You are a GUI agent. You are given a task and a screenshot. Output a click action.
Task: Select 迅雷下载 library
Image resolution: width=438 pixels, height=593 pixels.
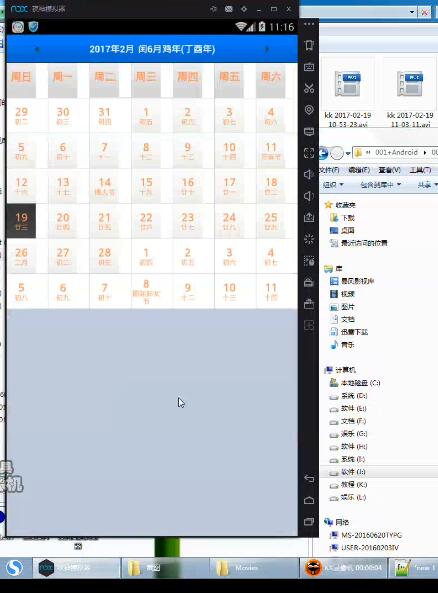coord(349,332)
